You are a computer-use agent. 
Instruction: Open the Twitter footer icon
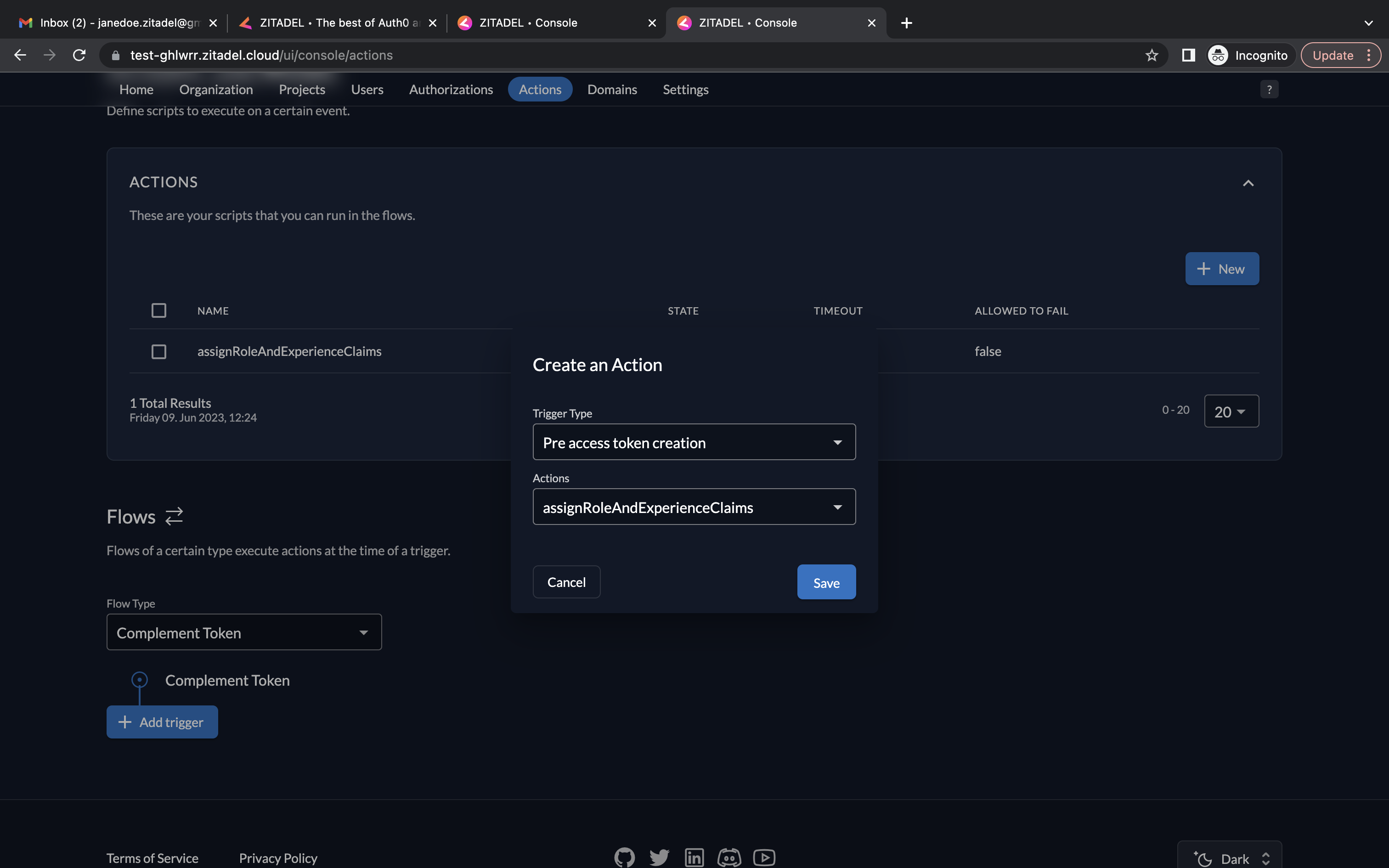pos(659,857)
